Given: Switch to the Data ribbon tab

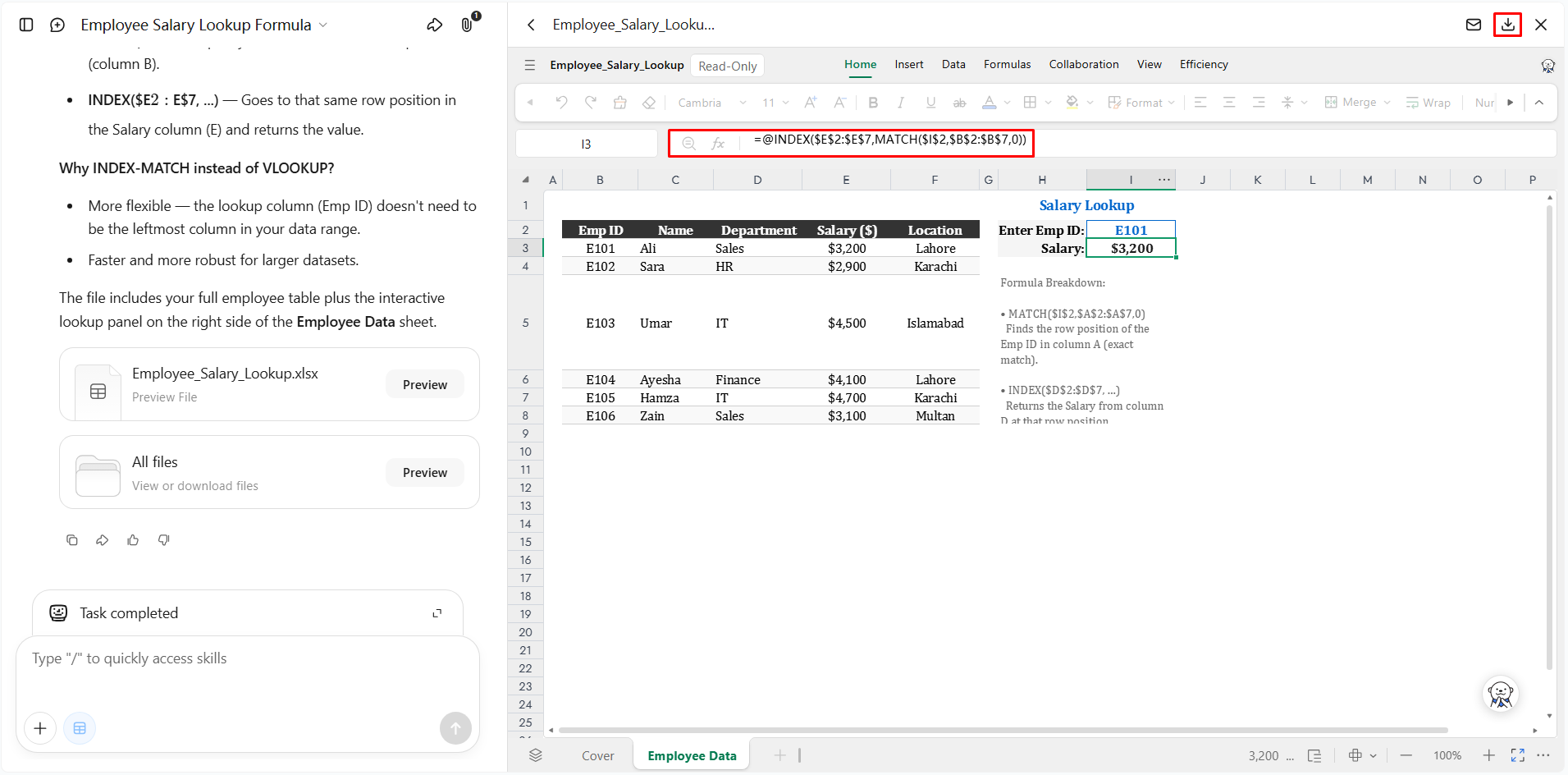Looking at the screenshot, I should (x=953, y=64).
